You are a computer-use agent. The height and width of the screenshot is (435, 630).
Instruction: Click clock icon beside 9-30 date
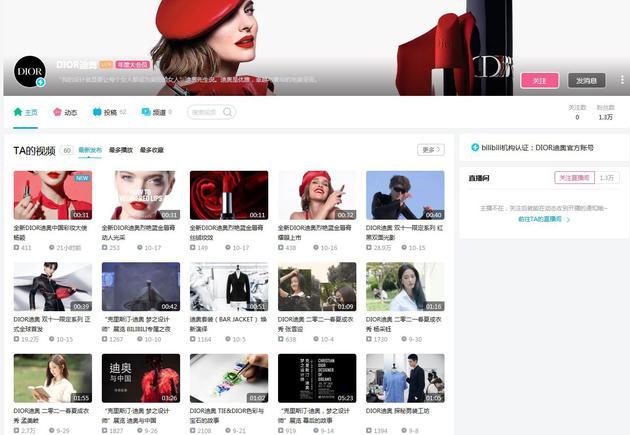(404, 339)
